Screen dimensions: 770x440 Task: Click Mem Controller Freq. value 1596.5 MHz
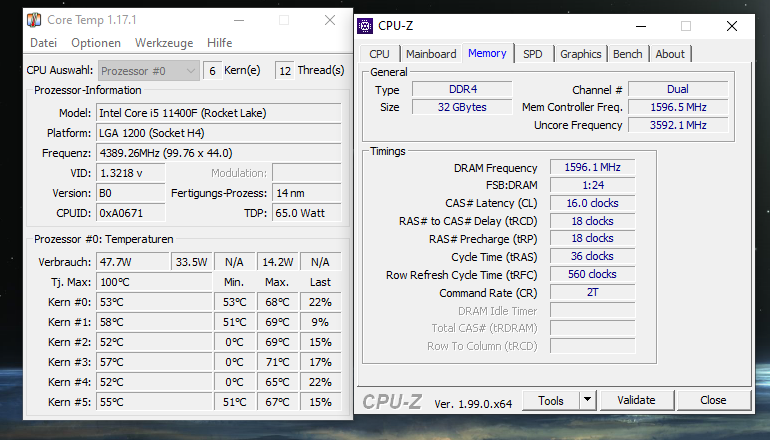(678, 107)
